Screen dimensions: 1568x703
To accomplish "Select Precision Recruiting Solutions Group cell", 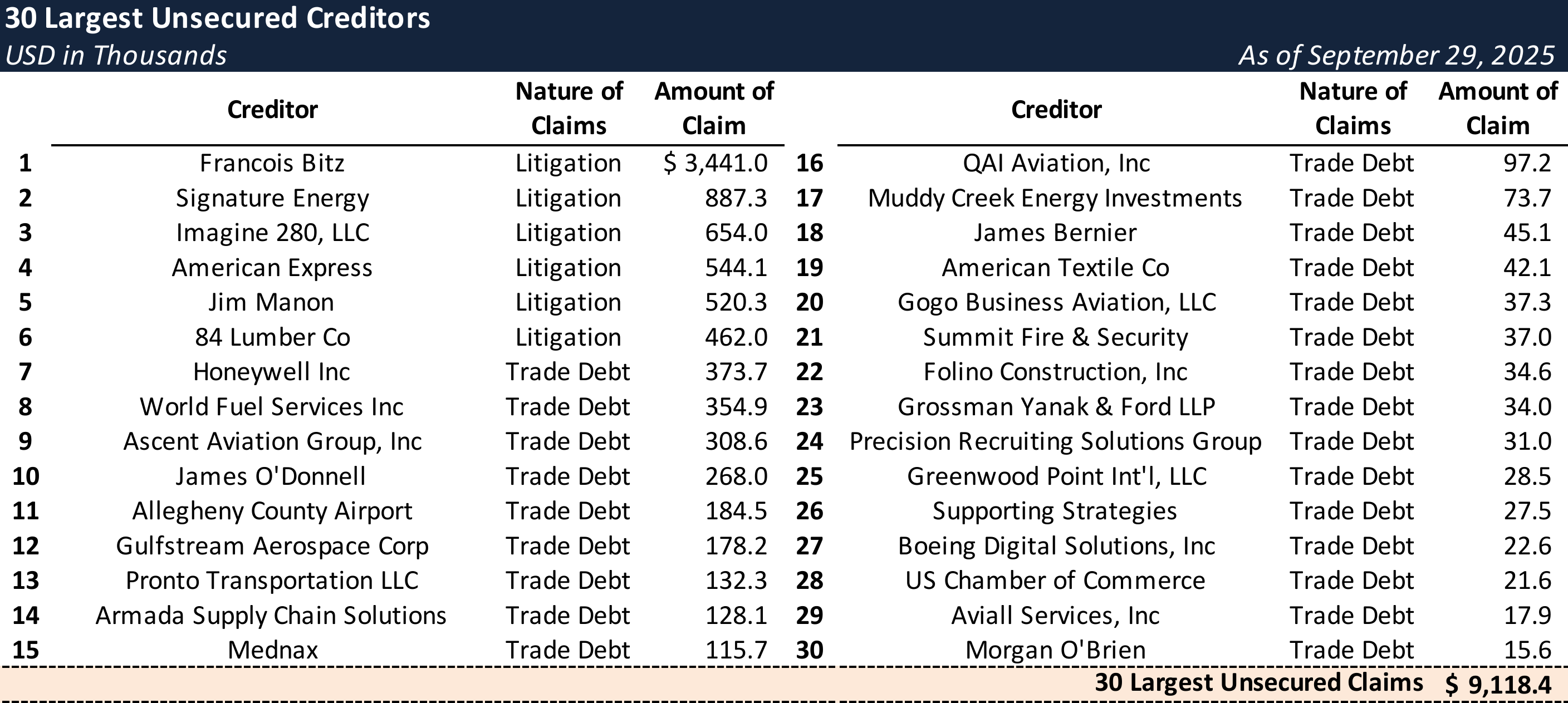I will [1056, 441].
